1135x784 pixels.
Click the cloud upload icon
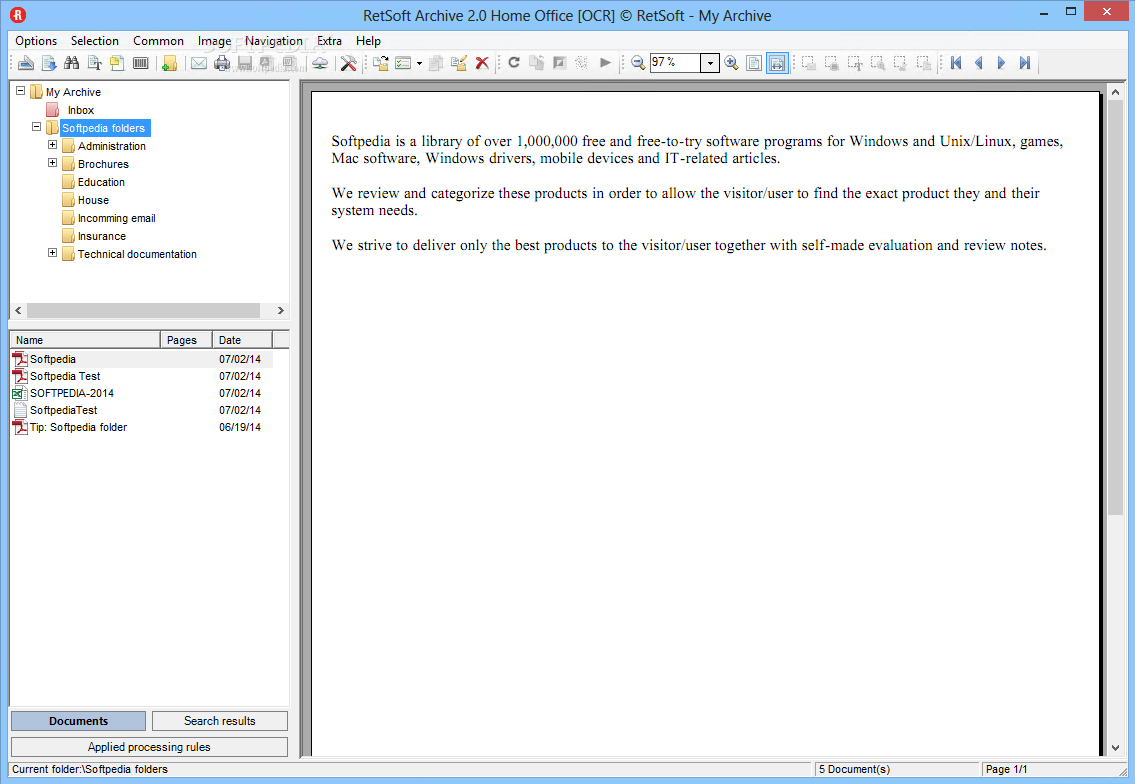coord(320,63)
